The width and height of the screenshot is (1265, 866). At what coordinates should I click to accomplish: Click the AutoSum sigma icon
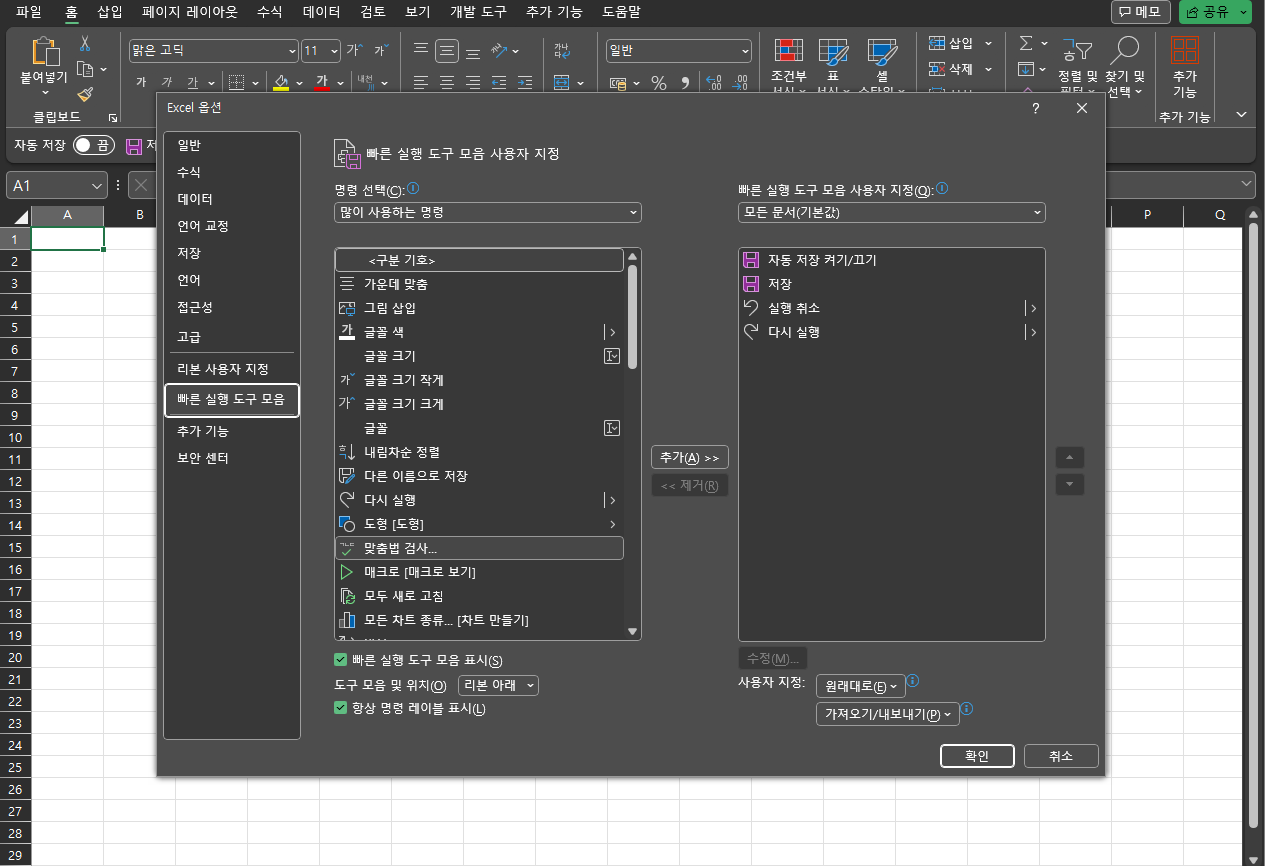1026,44
